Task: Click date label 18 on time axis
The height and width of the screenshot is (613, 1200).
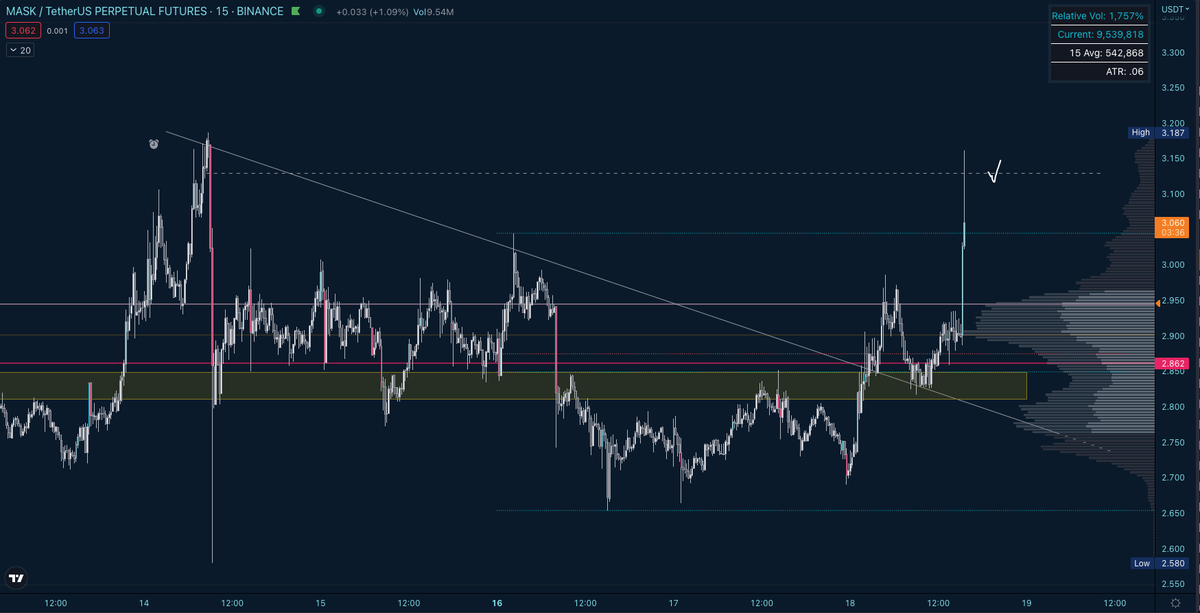Action: pyautogui.click(x=850, y=603)
